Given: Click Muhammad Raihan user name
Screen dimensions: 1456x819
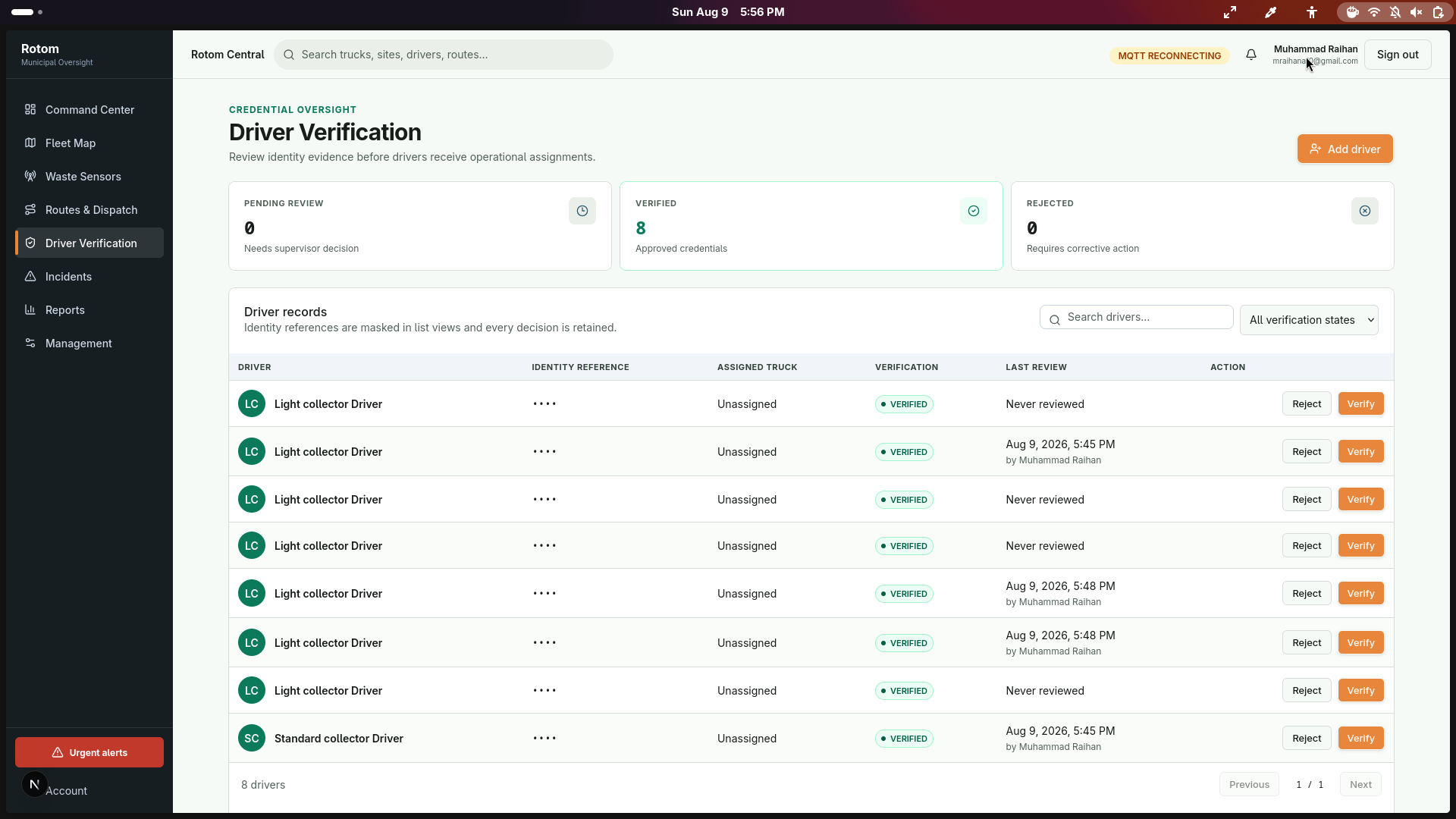Looking at the screenshot, I should (x=1316, y=49).
